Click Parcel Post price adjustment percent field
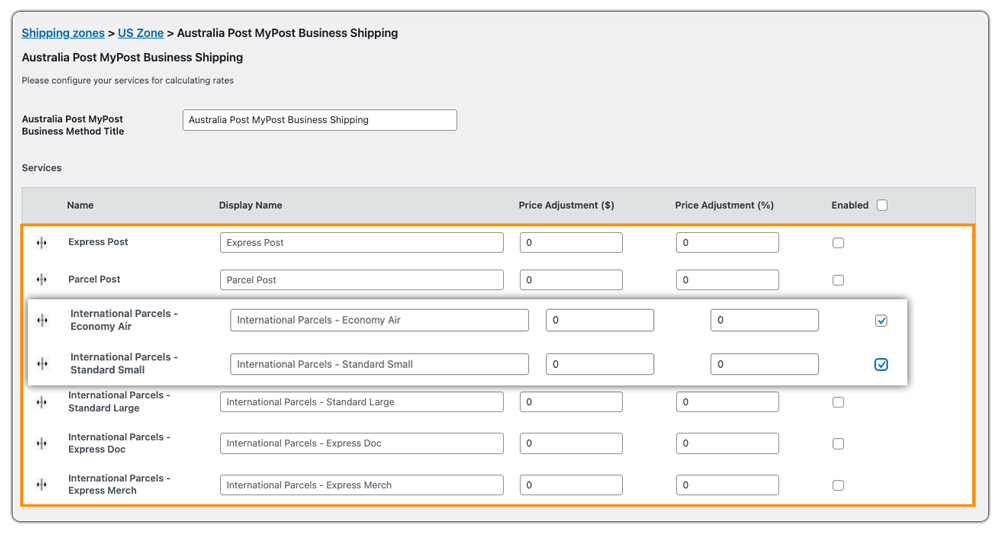The image size is (1000, 533). [727, 280]
